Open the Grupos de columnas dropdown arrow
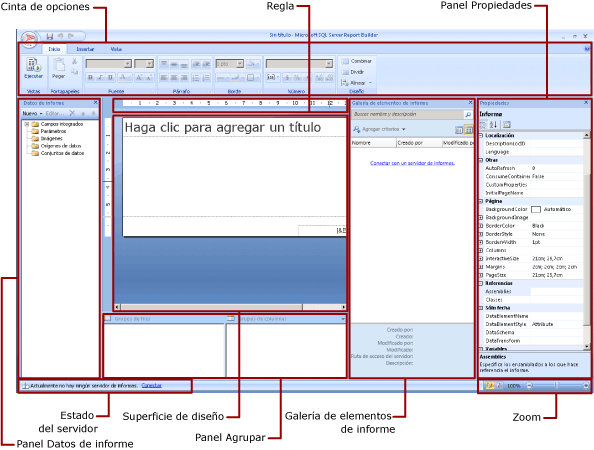This screenshot has height=450, width=594. (342, 319)
